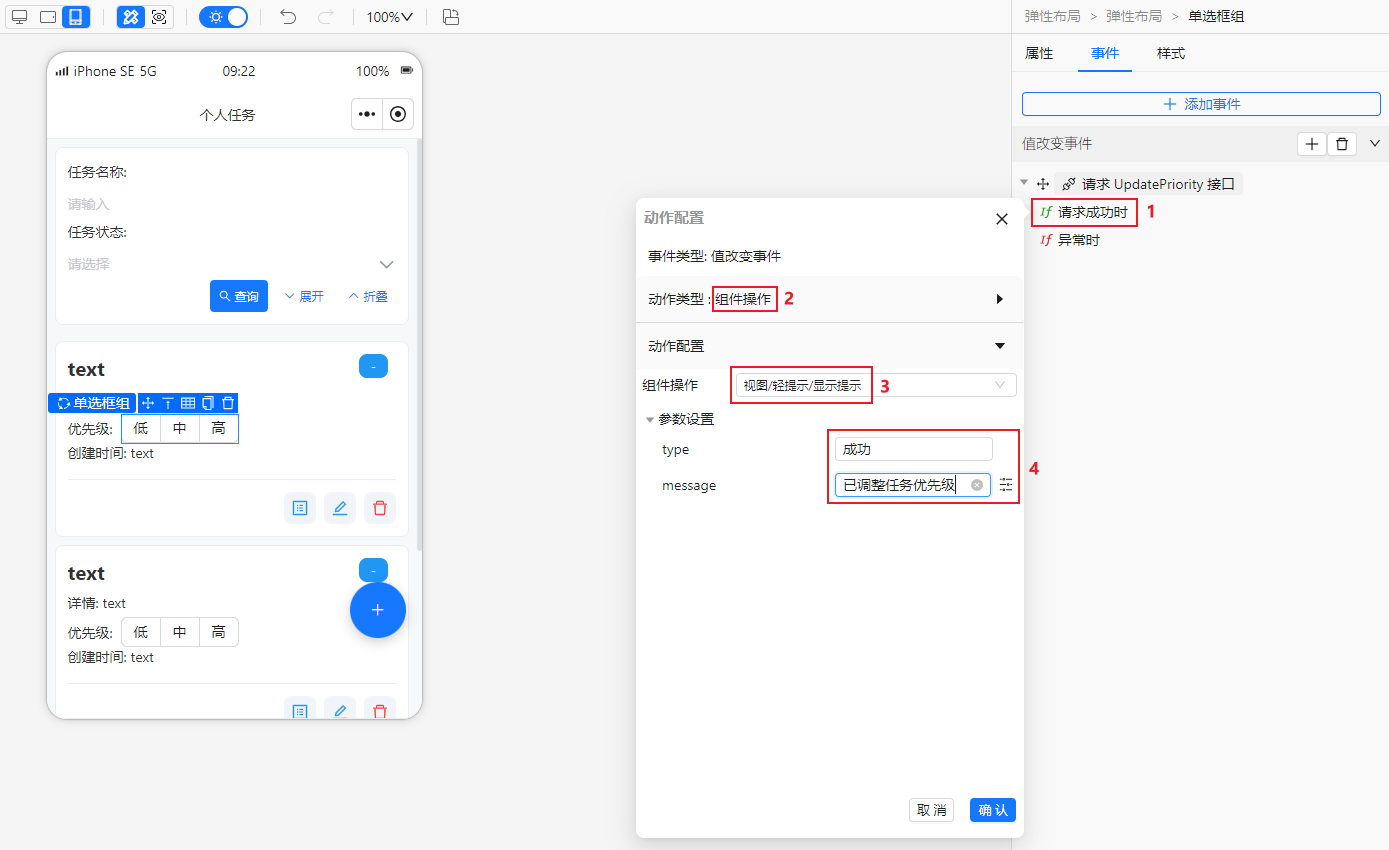Click the save icon in top toolbar

pos(451,17)
